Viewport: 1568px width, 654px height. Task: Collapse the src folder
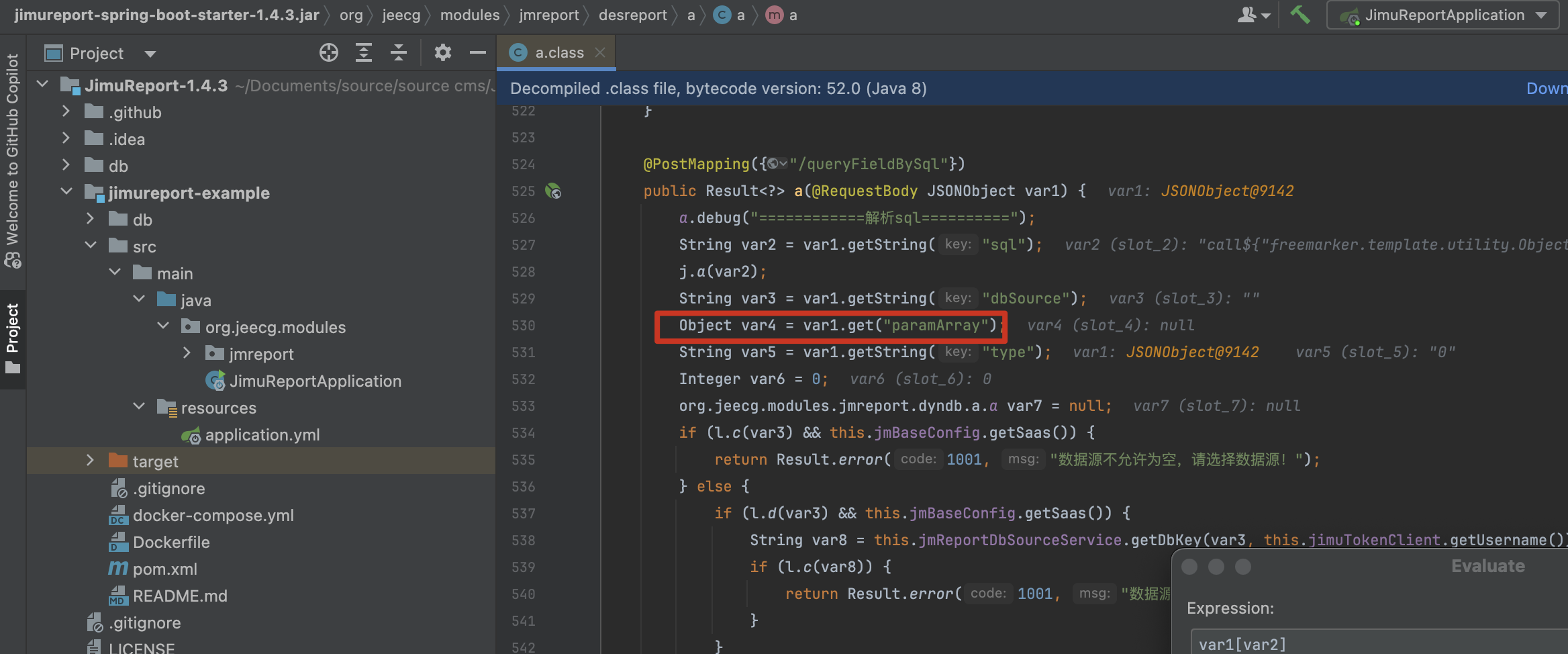coord(90,246)
